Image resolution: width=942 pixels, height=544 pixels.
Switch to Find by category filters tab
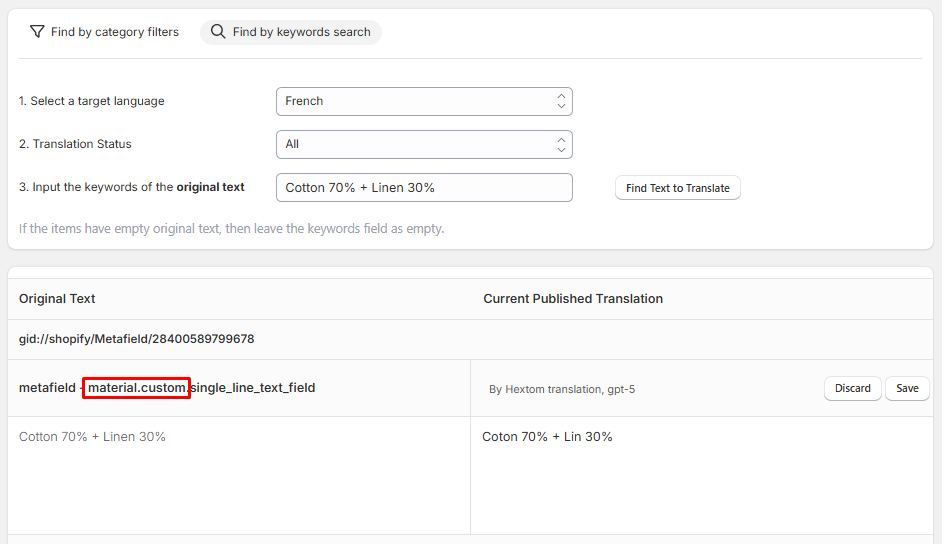(x=104, y=32)
